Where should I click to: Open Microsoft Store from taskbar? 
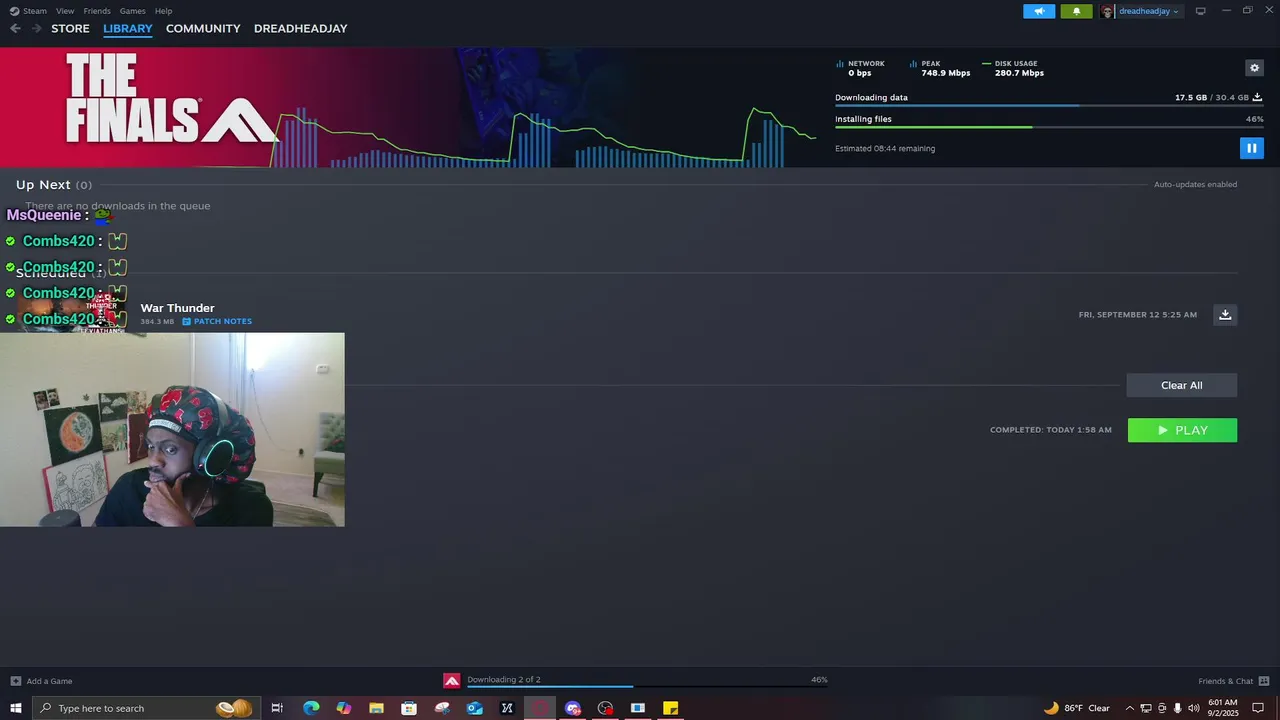[409, 708]
